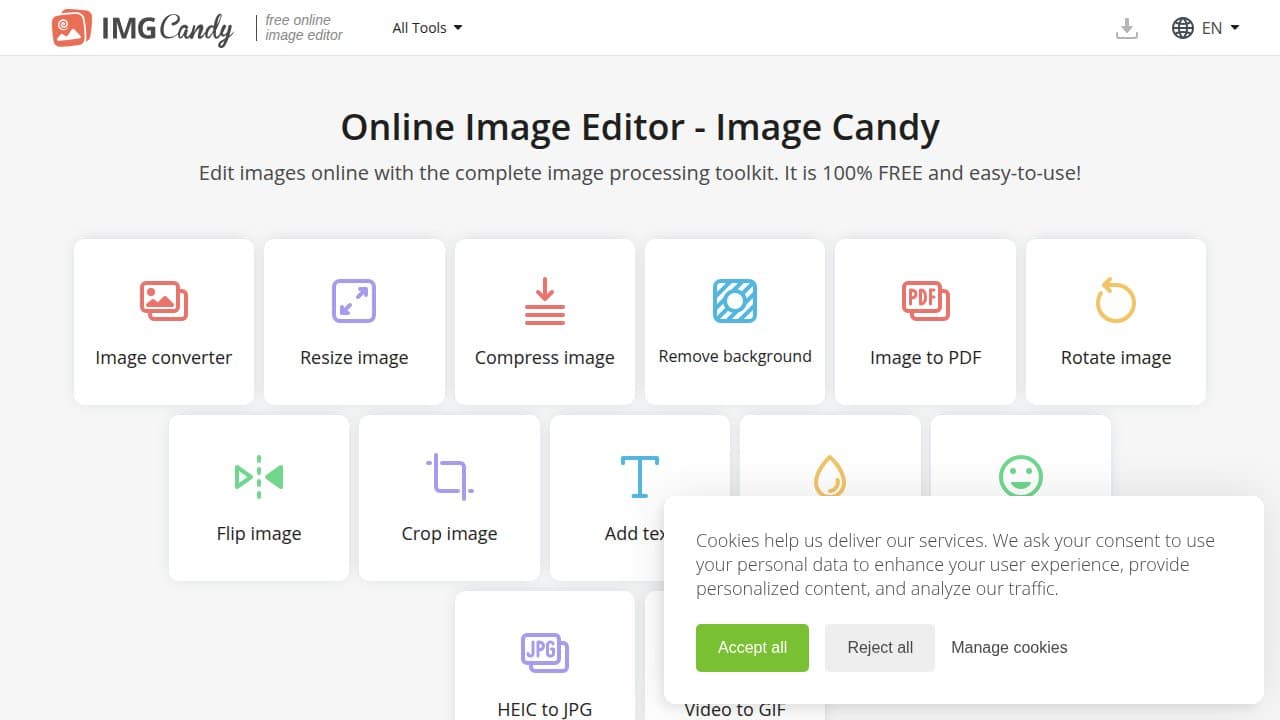Open the EN language dropdown
The image size is (1280, 720).
1220,28
